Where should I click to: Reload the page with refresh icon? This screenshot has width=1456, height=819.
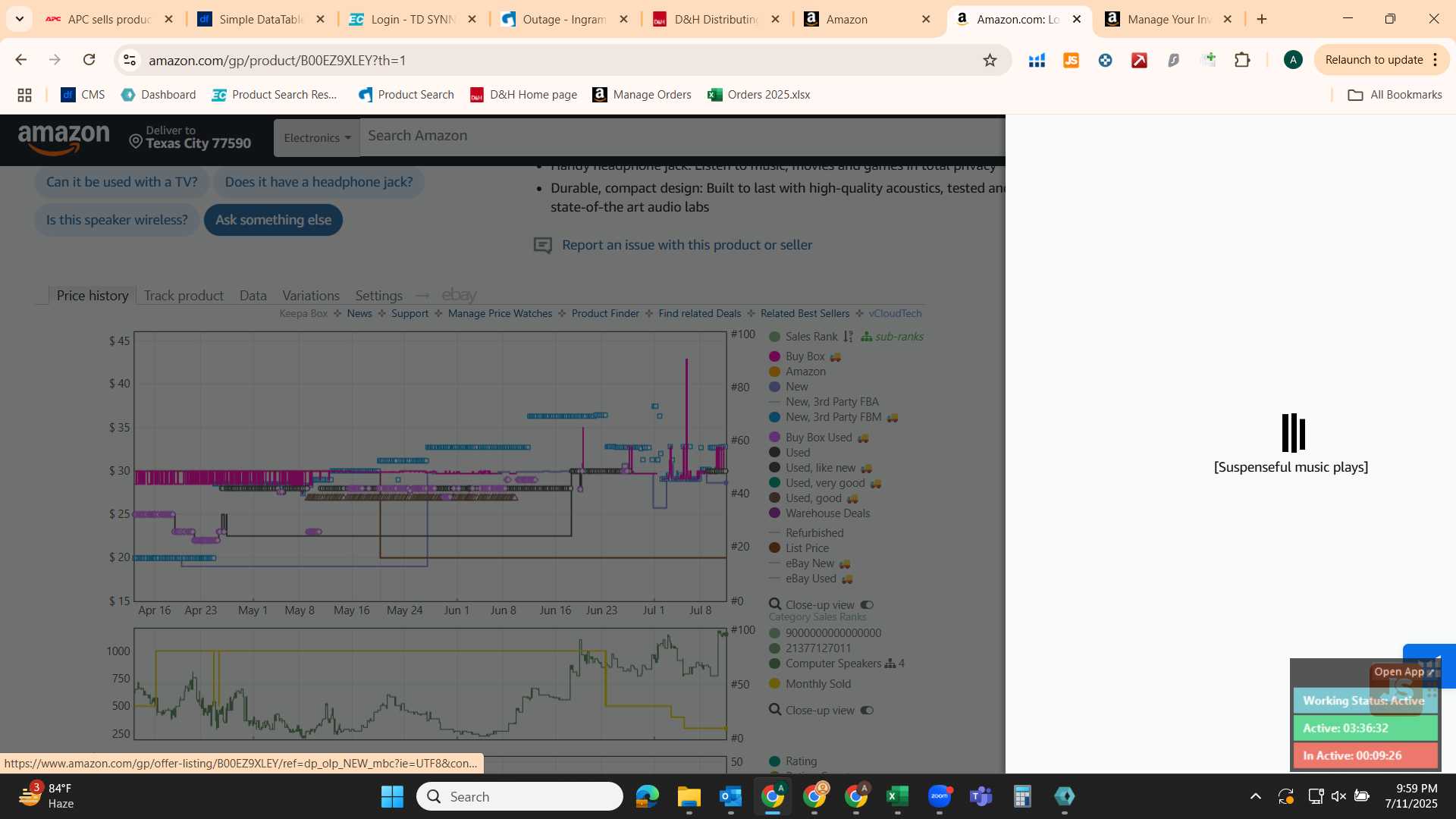click(x=89, y=60)
